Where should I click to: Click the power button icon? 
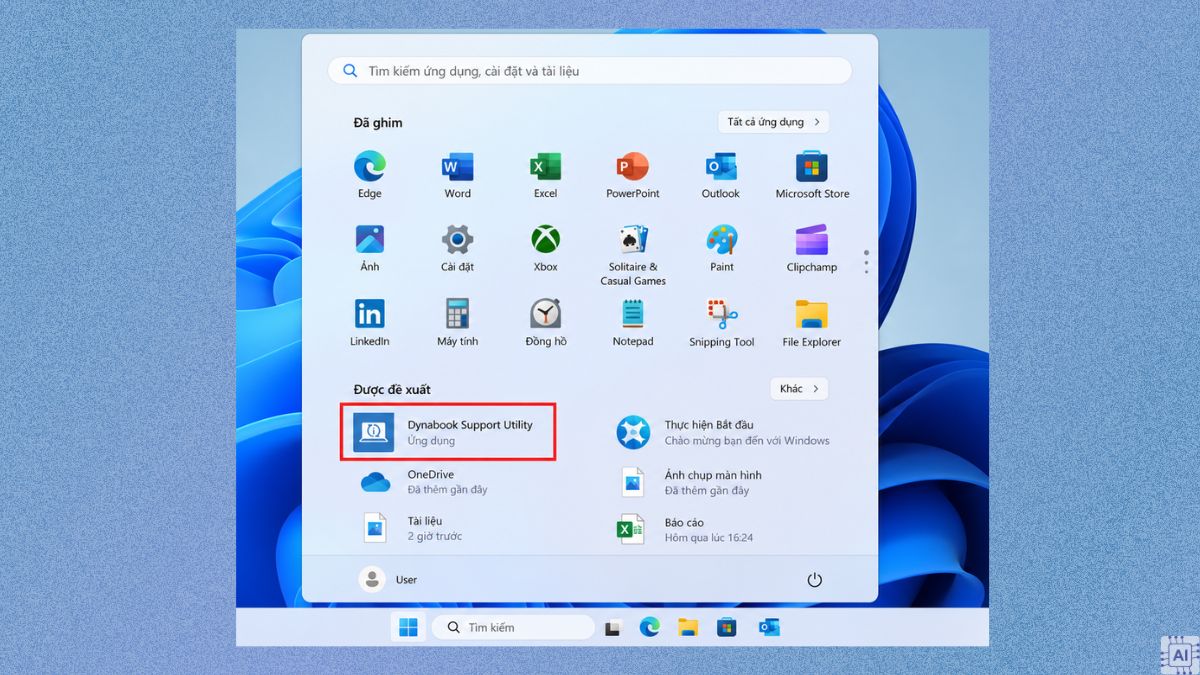click(814, 580)
